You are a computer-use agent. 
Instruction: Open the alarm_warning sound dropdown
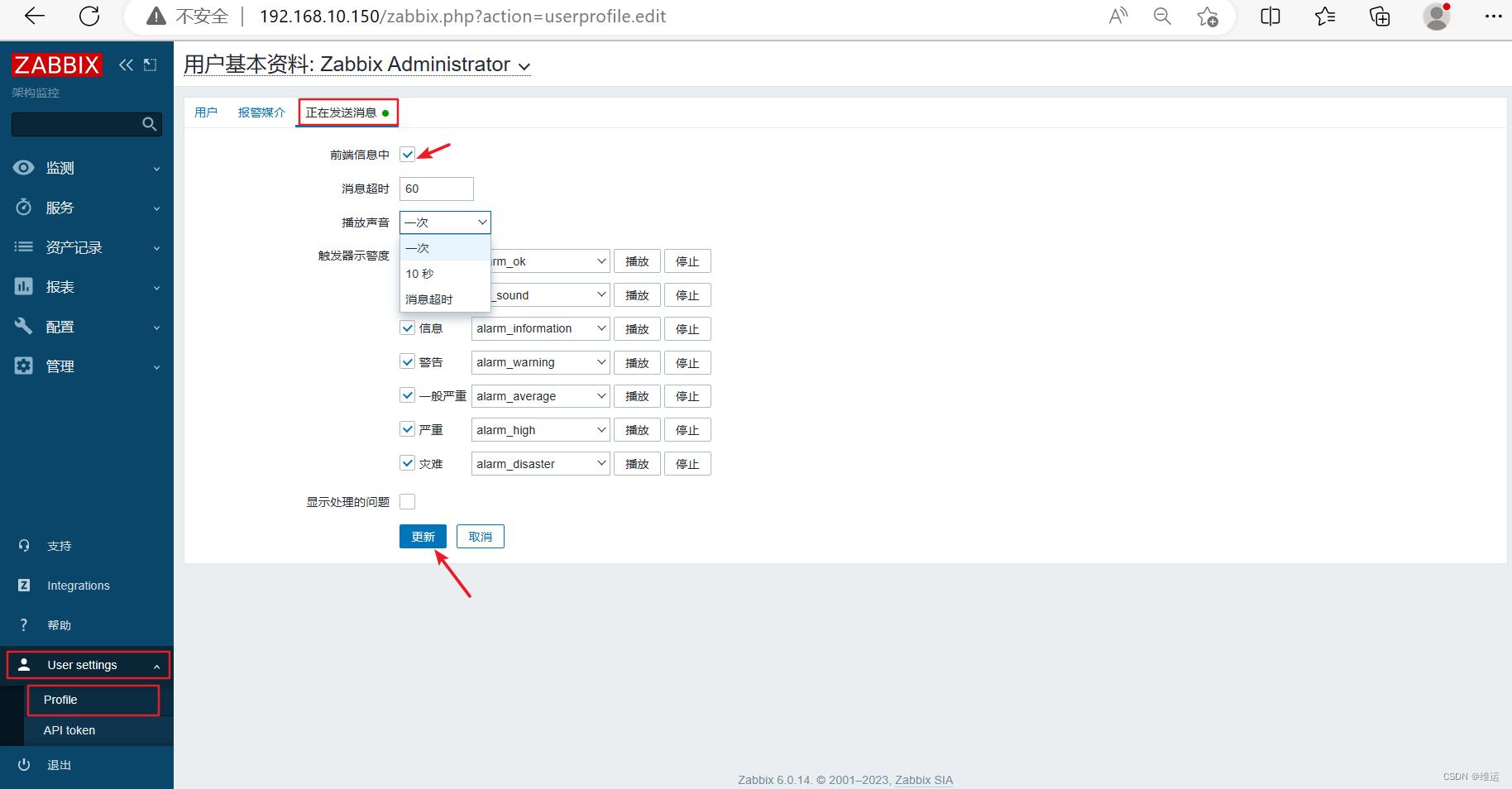(x=540, y=362)
